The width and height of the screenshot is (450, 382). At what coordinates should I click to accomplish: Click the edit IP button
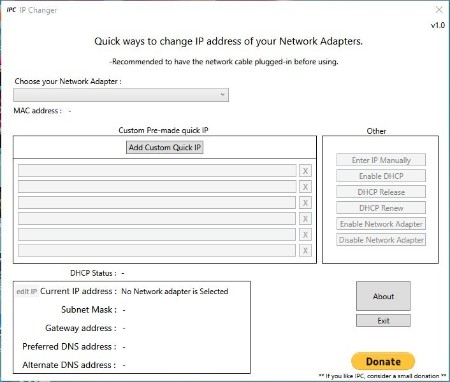pos(27,291)
